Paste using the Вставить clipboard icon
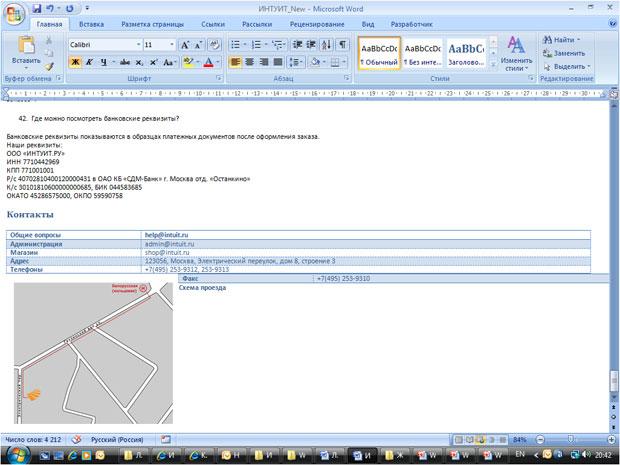620x465 pixels. click(x=26, y=45)
